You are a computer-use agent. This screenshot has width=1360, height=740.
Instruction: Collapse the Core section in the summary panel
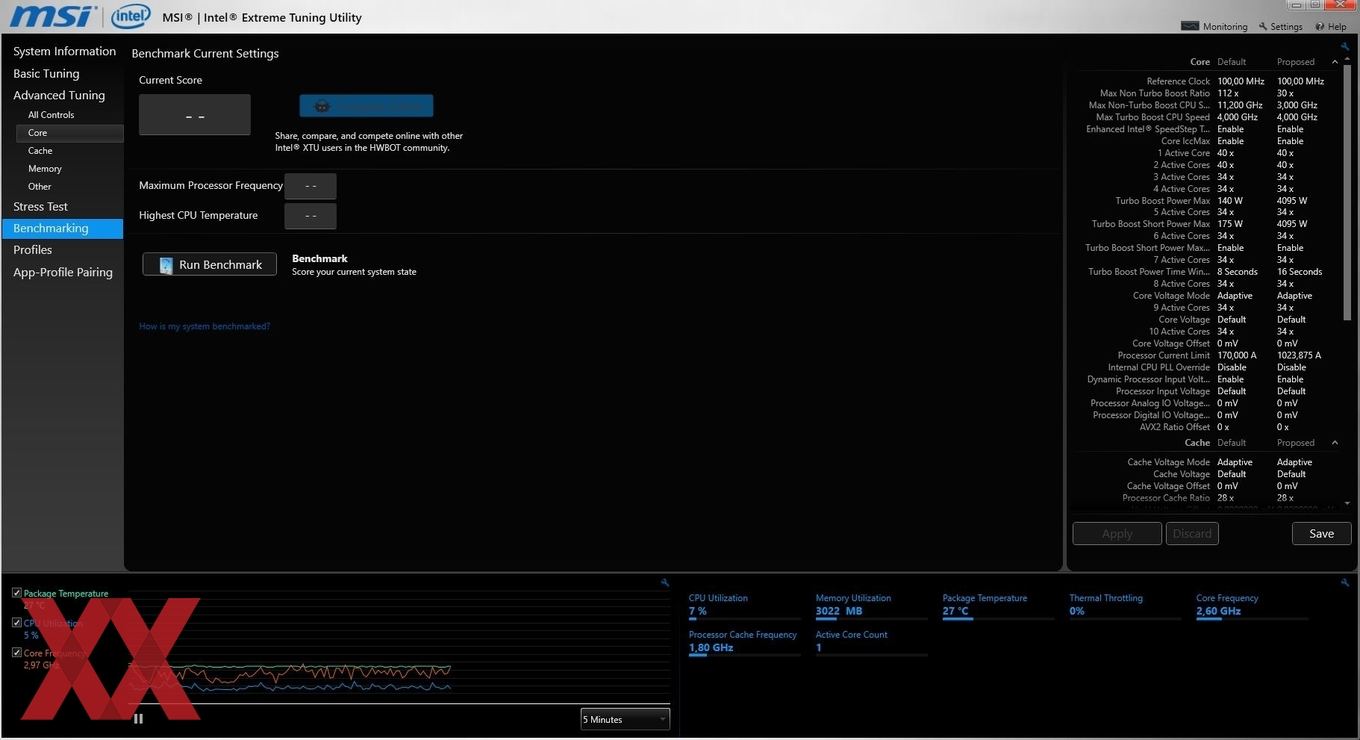point(1334,62)
